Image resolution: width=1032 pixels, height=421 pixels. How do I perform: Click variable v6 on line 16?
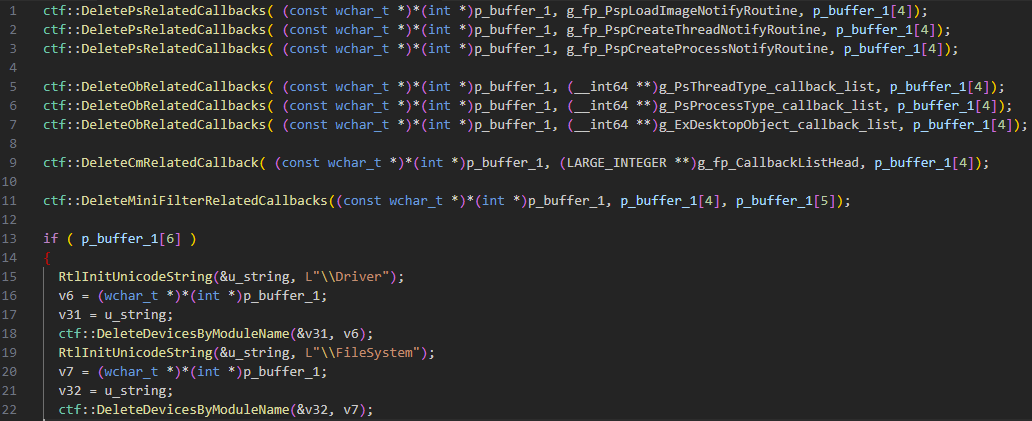66,296
